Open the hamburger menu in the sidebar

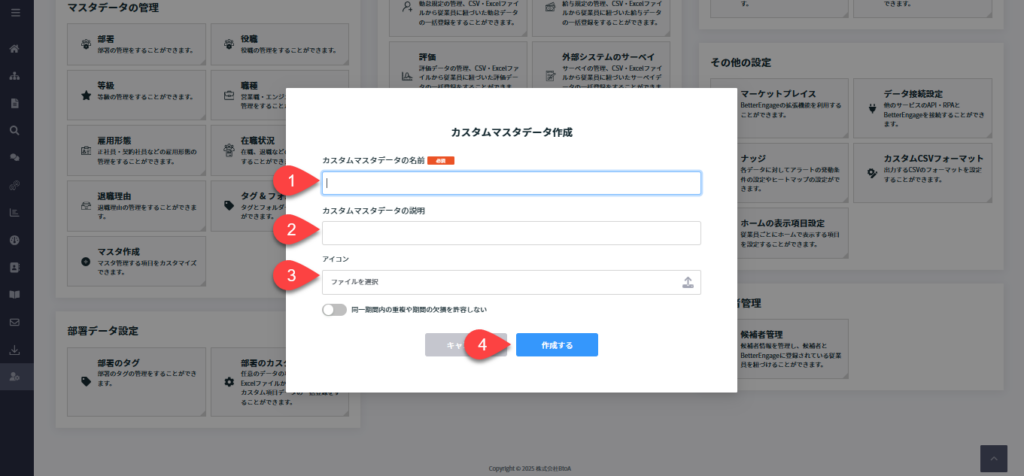pos(16,12)
